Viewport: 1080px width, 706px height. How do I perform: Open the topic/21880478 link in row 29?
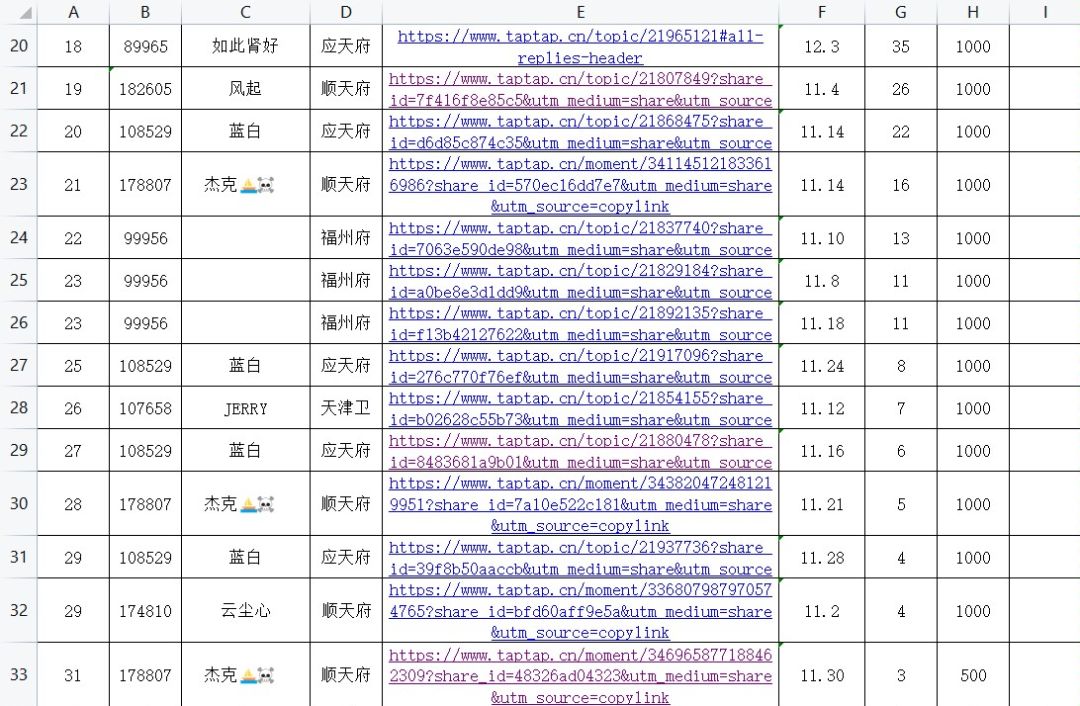click(581, 451)
